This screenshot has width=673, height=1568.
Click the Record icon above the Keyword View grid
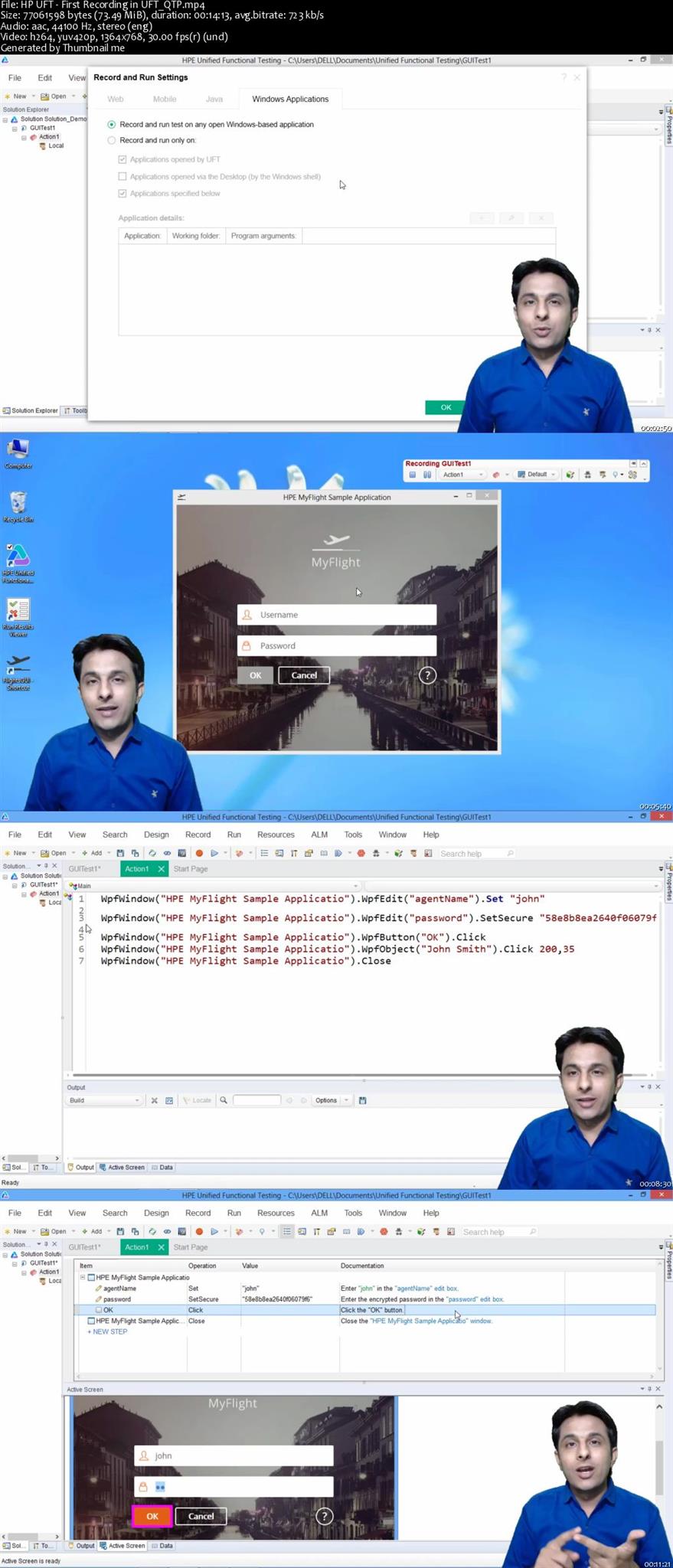point(199,1231)
